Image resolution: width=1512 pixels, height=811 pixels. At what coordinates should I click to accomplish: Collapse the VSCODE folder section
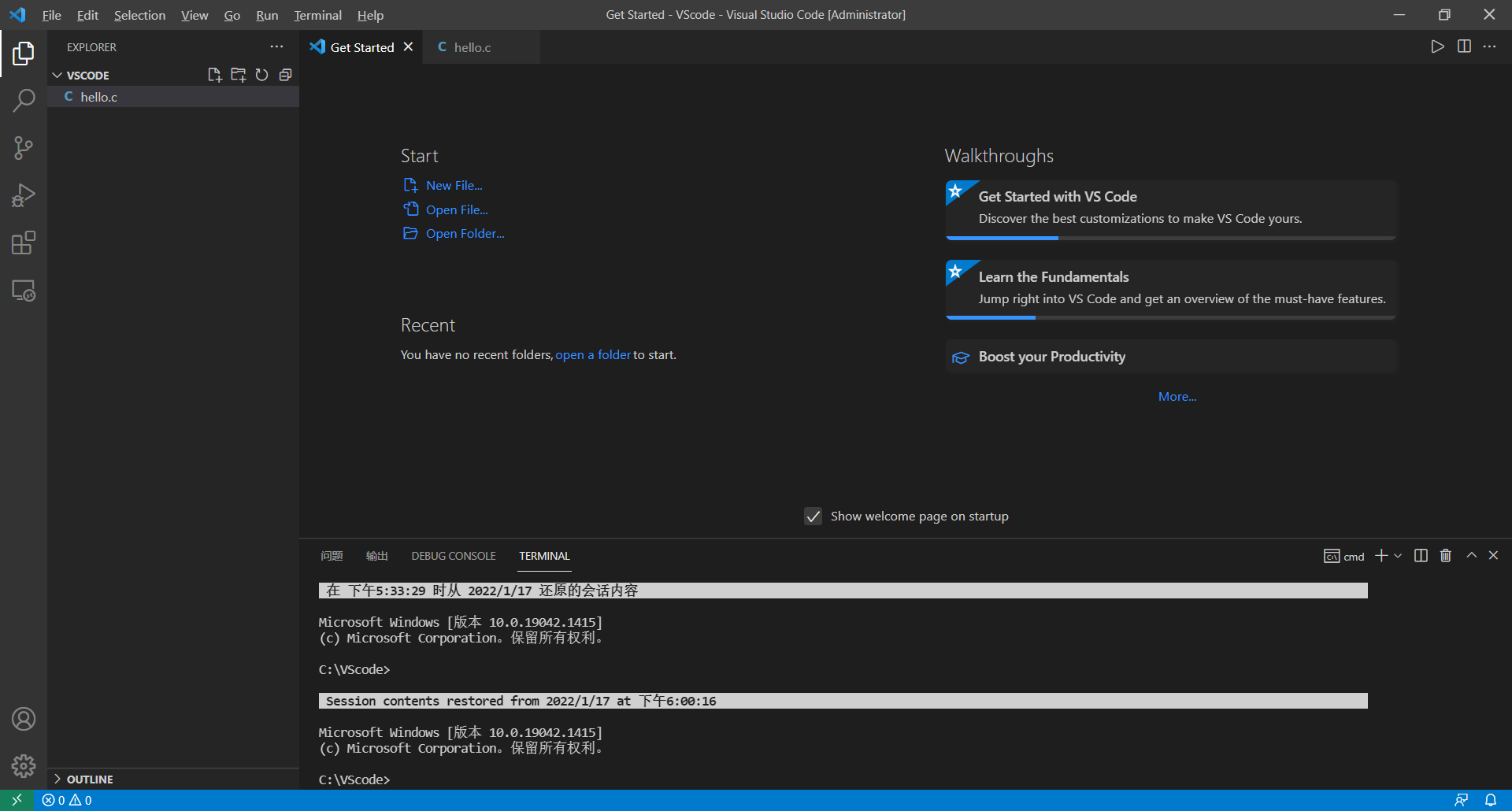57,75
